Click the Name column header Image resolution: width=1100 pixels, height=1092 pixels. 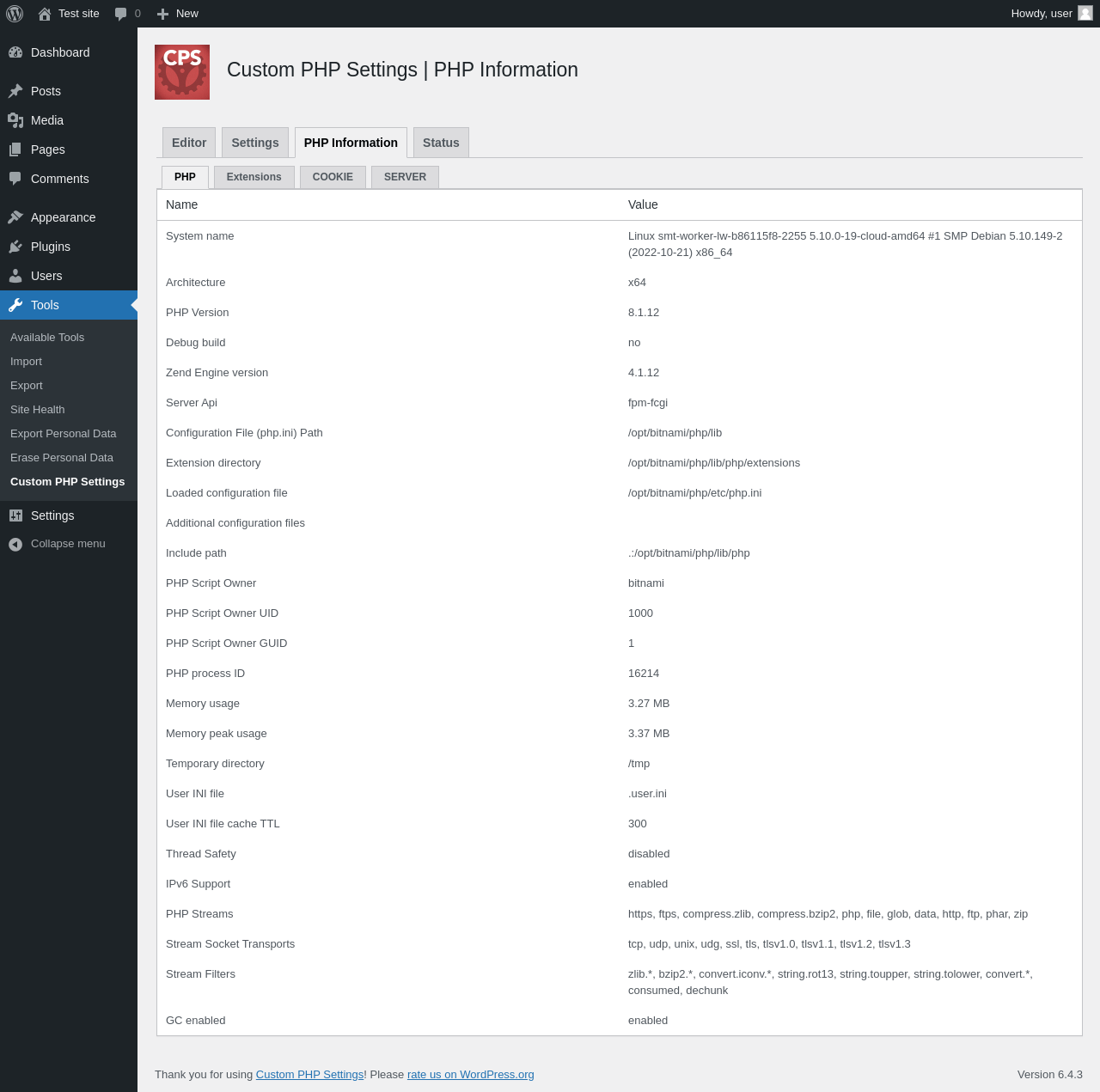click(181, 204)
